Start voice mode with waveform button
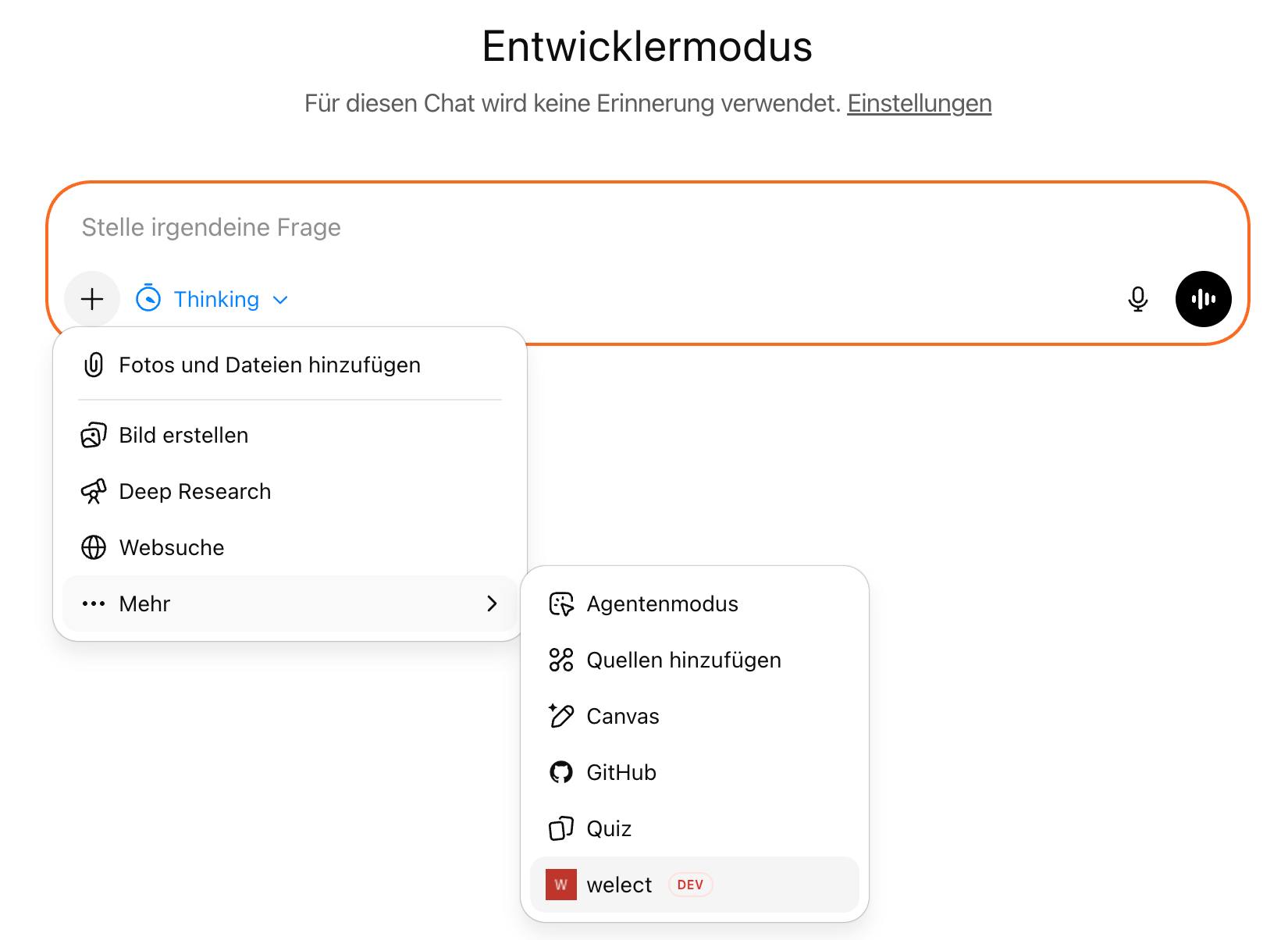 click(1203, 299)
